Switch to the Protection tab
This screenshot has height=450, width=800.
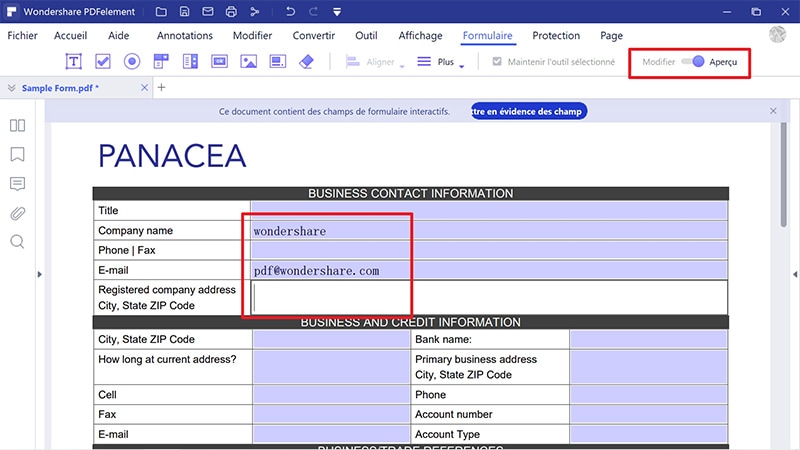pyautogui.click(x=556, y=36)
